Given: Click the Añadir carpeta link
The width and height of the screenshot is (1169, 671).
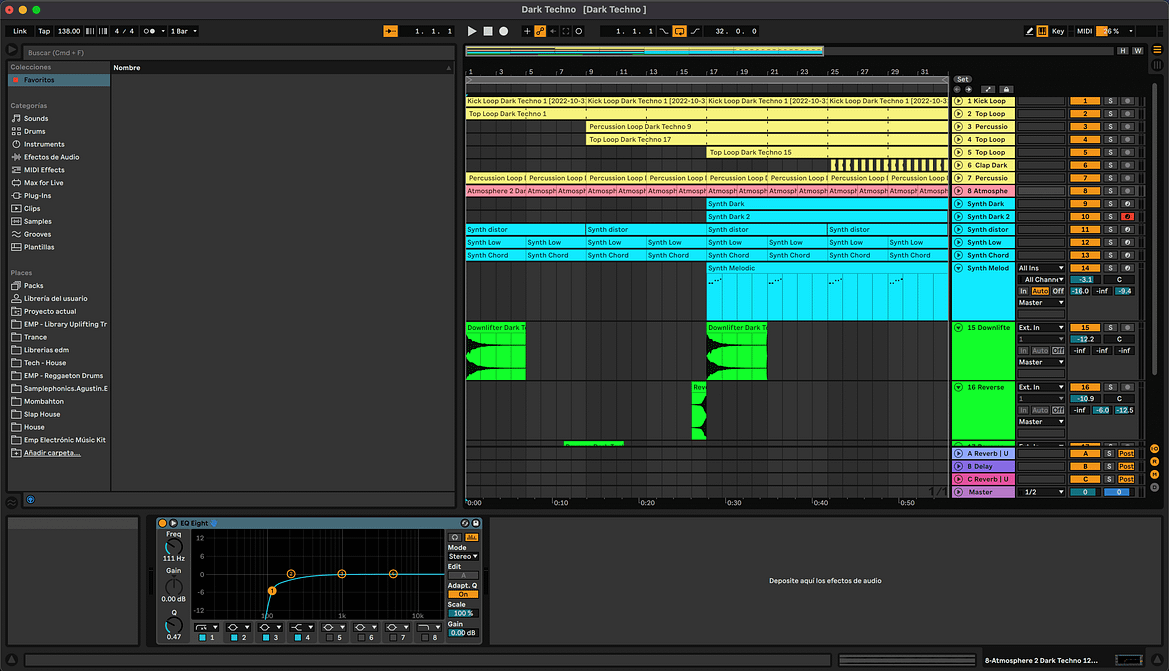Looking at the screenshot, I should (52, 453).
